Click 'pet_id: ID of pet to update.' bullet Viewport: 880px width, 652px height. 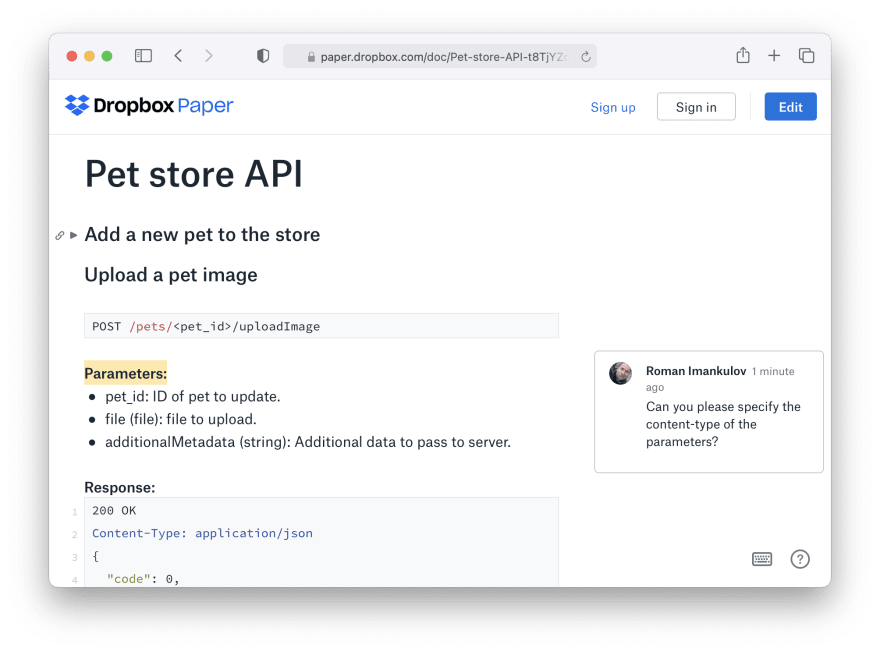192,397
